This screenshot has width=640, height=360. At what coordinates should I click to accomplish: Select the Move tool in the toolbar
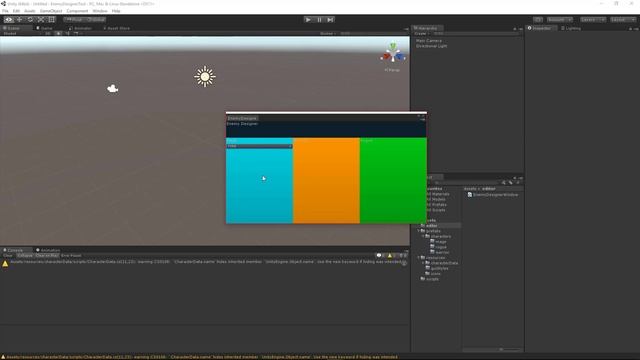[20, 20]
